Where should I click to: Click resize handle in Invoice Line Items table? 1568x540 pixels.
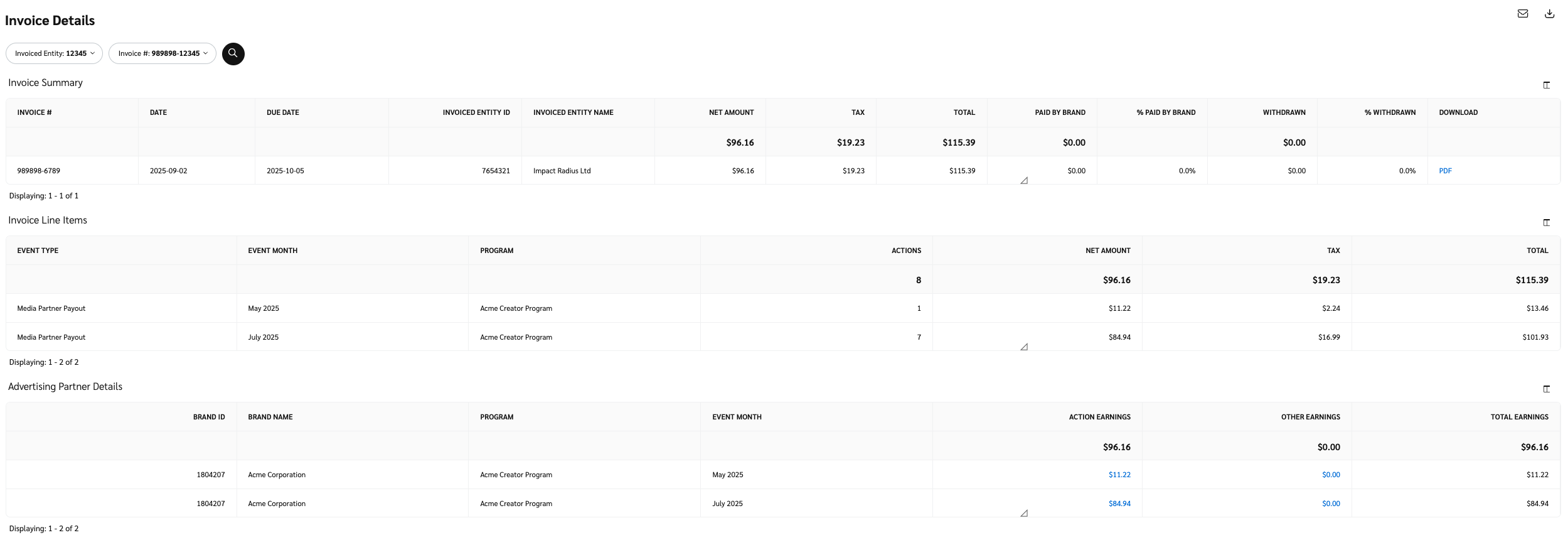(1023, 347)
